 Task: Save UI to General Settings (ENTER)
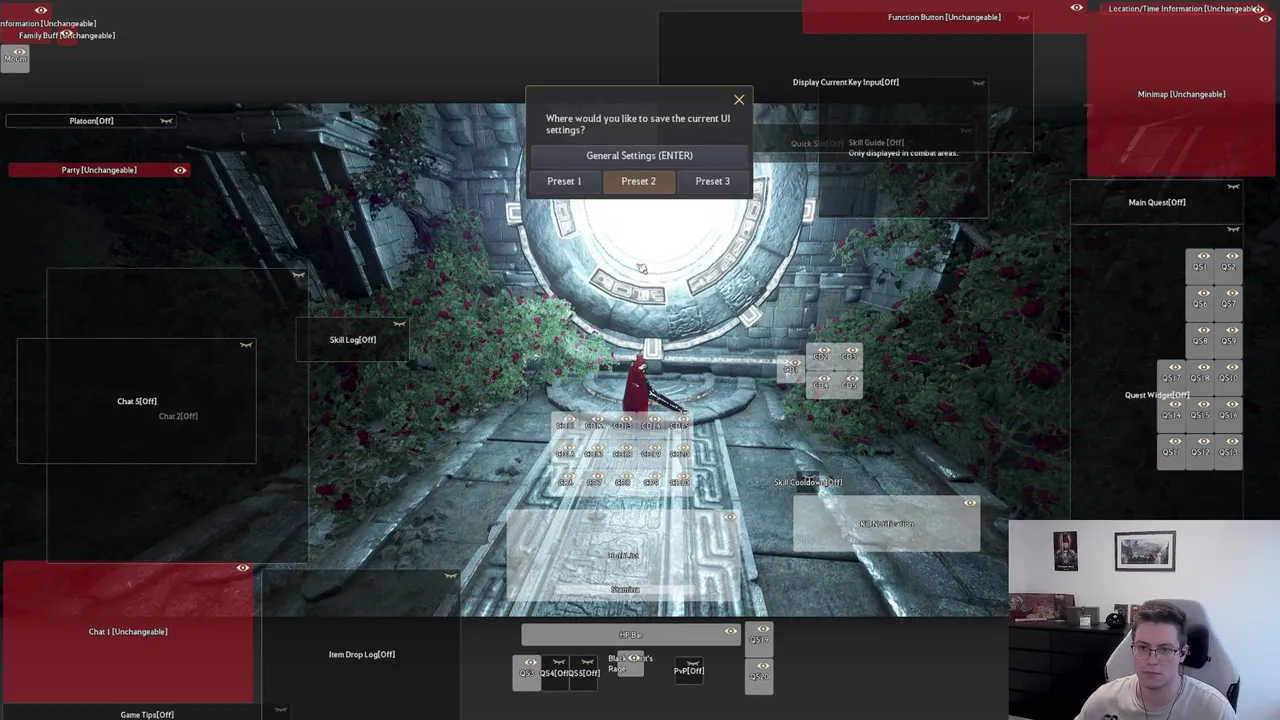point(640,156)
